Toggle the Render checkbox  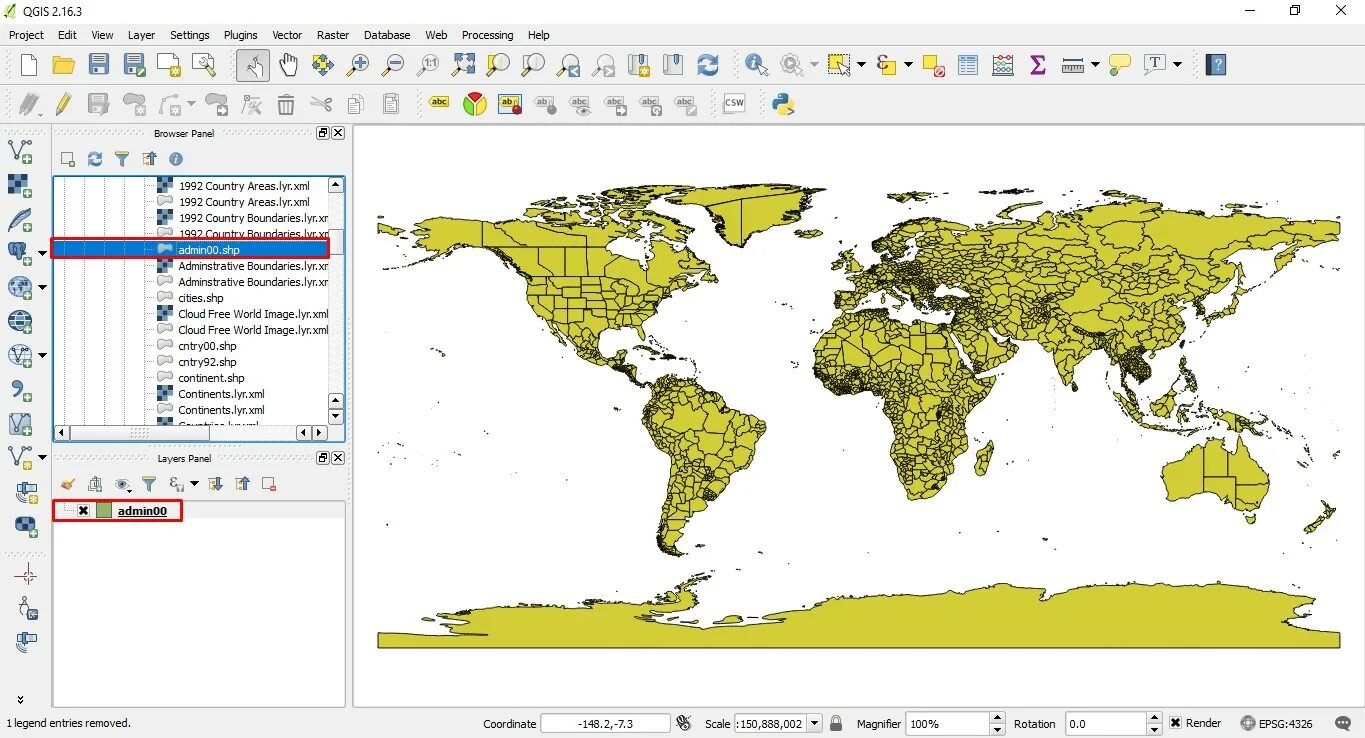click(1176, 723)
